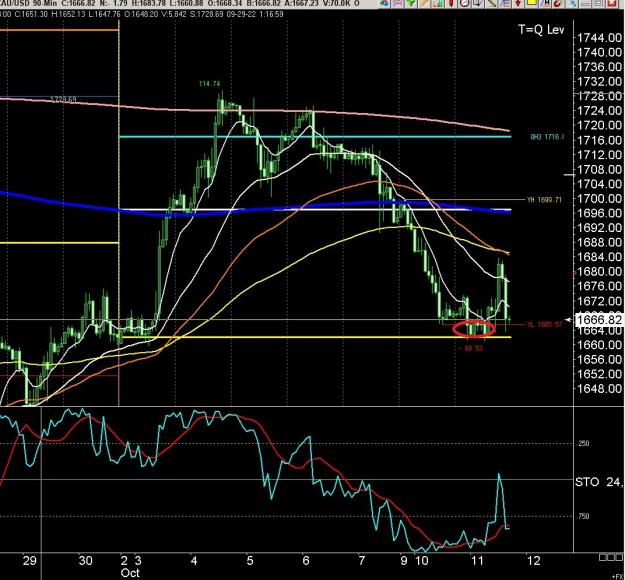
Task: Click the 1648.00 price axis label
Action: pos(599,388)
